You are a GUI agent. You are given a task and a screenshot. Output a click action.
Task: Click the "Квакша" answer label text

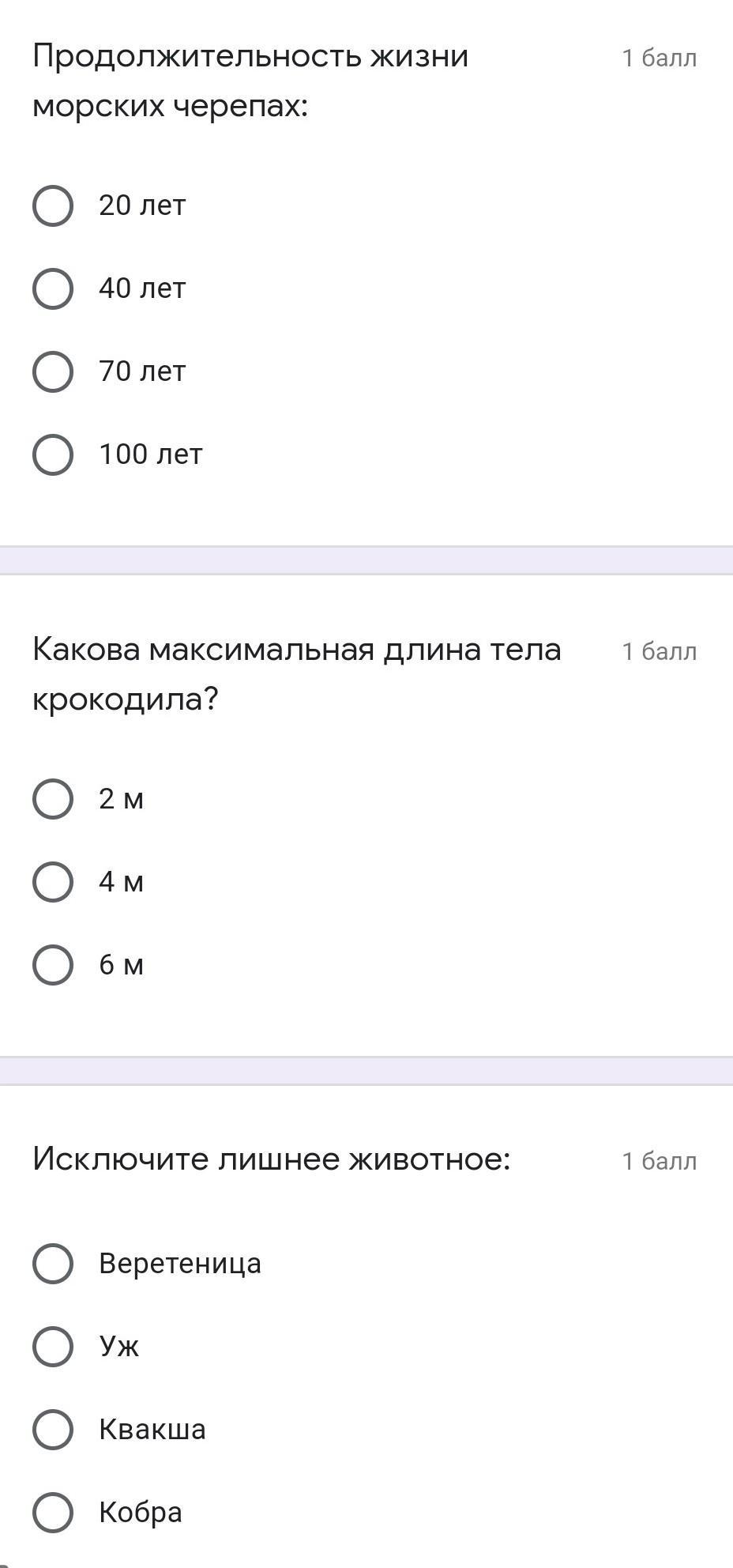click(152, 1429)
